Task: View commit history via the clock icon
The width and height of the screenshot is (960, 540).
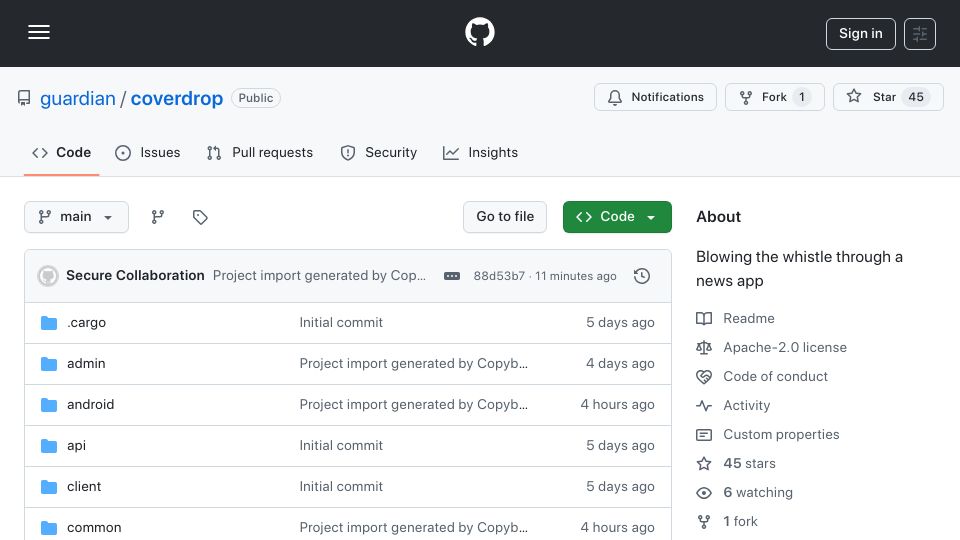Action: coord(642,276)
